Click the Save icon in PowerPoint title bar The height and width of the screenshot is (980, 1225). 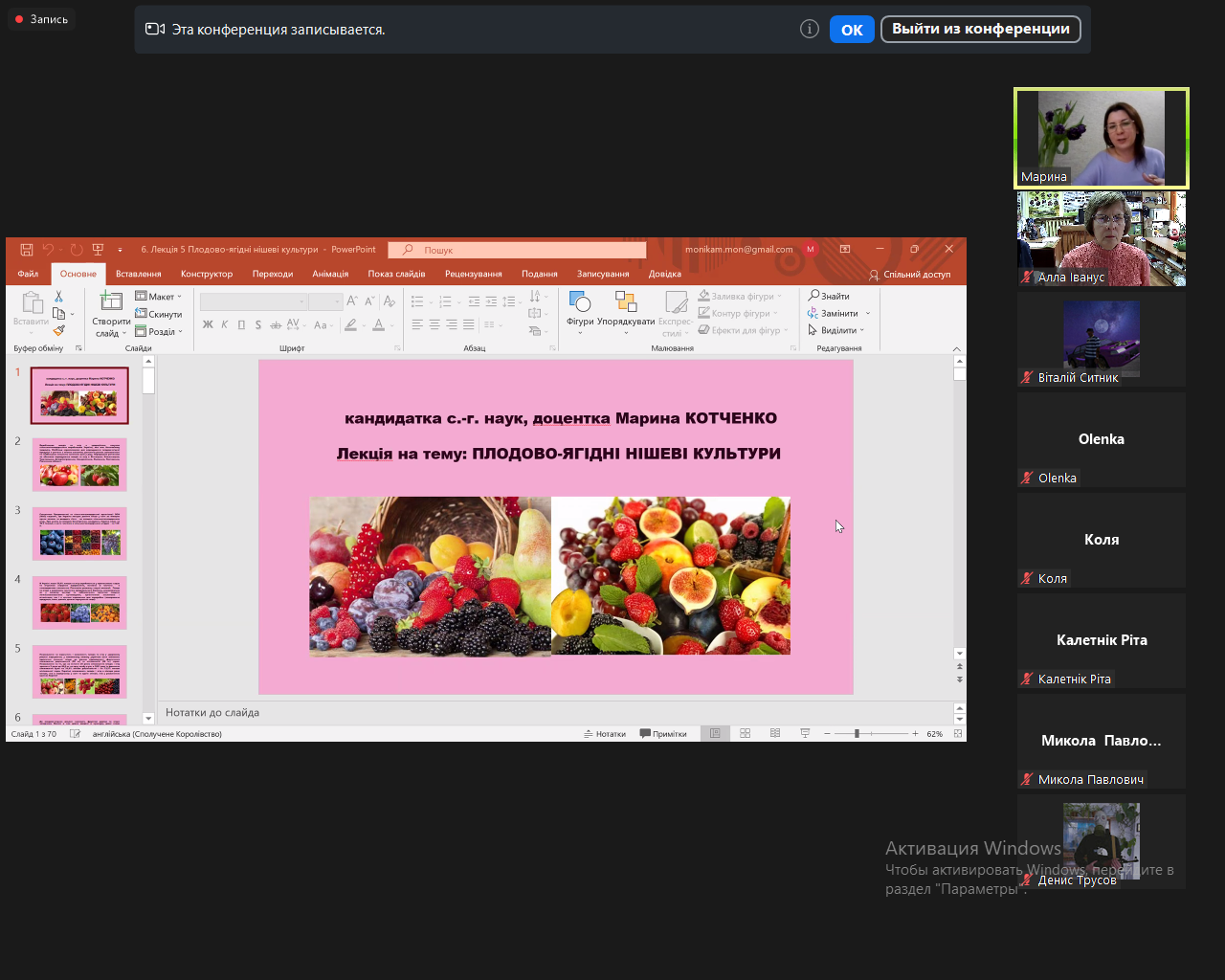tap(27, 250)
